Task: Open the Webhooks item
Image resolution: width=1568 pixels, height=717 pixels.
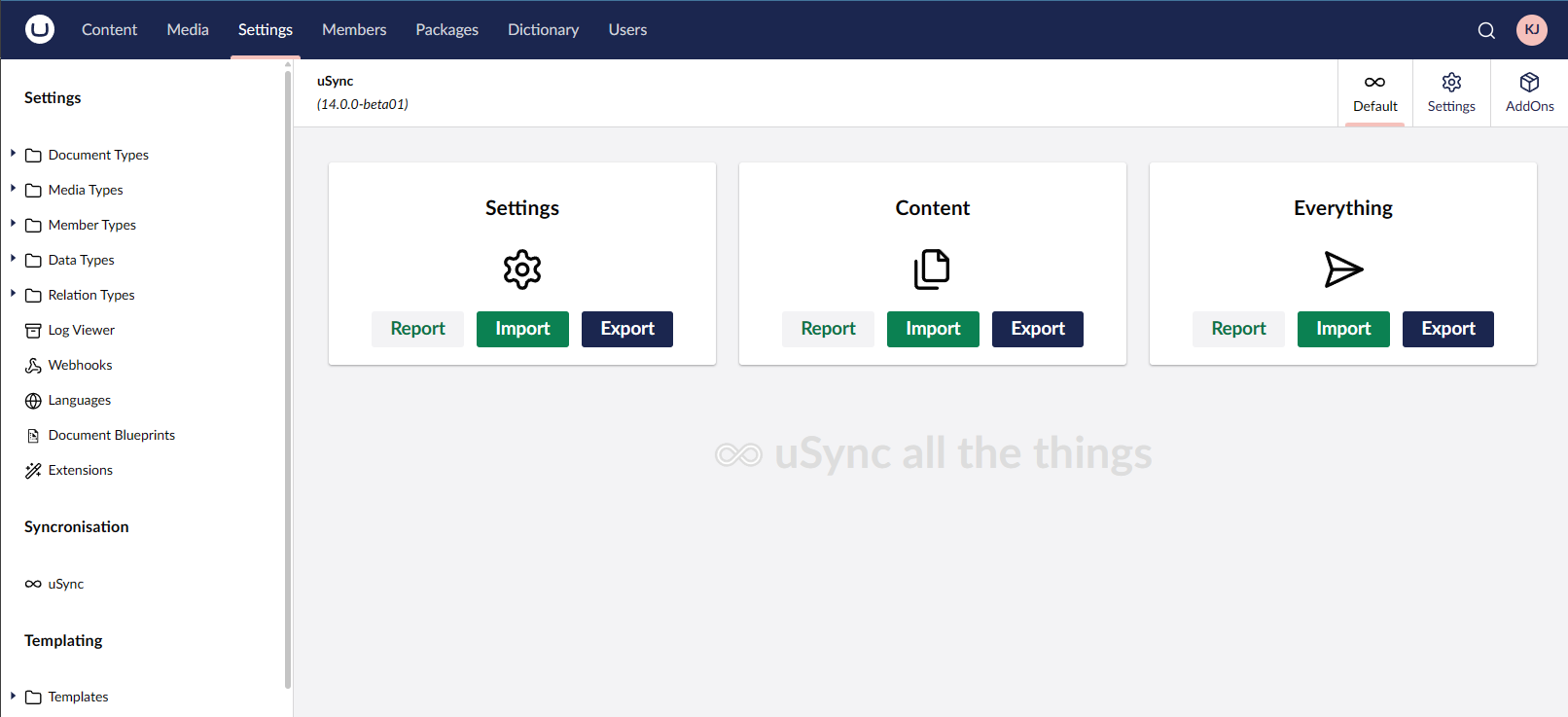Action: [80, 365]
